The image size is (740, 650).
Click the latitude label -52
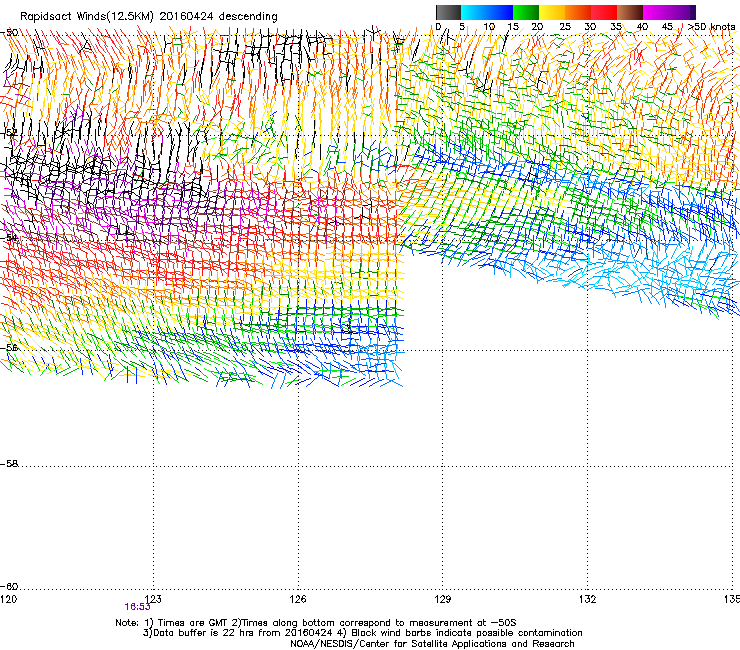tap(9, 133)
